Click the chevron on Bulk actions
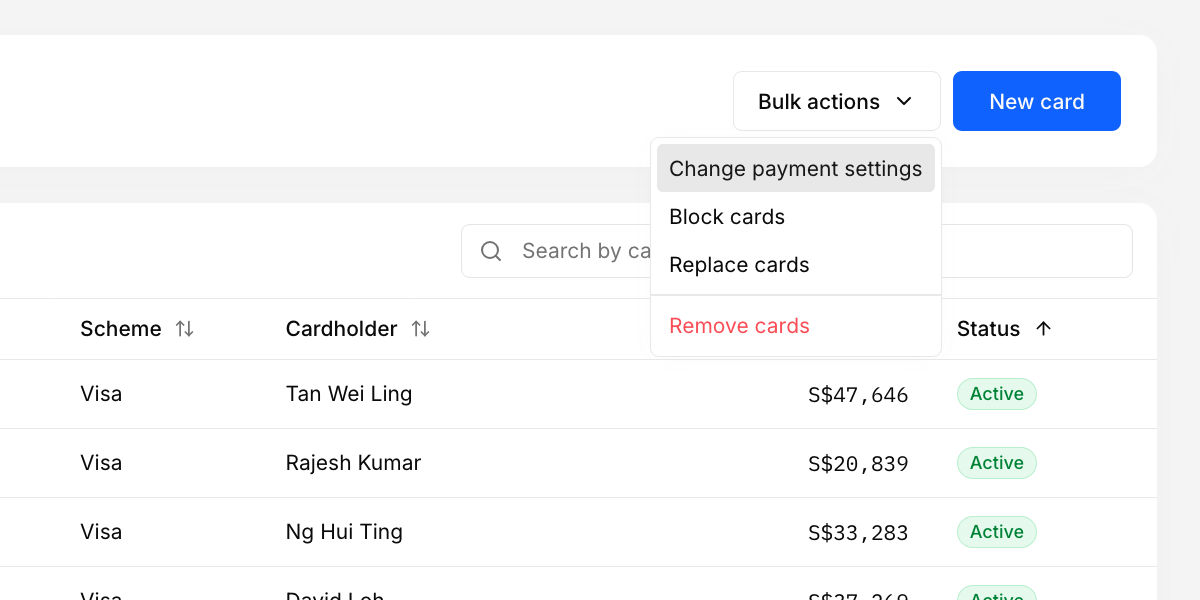Screen dimensions: 1200x600 (904, 101)
